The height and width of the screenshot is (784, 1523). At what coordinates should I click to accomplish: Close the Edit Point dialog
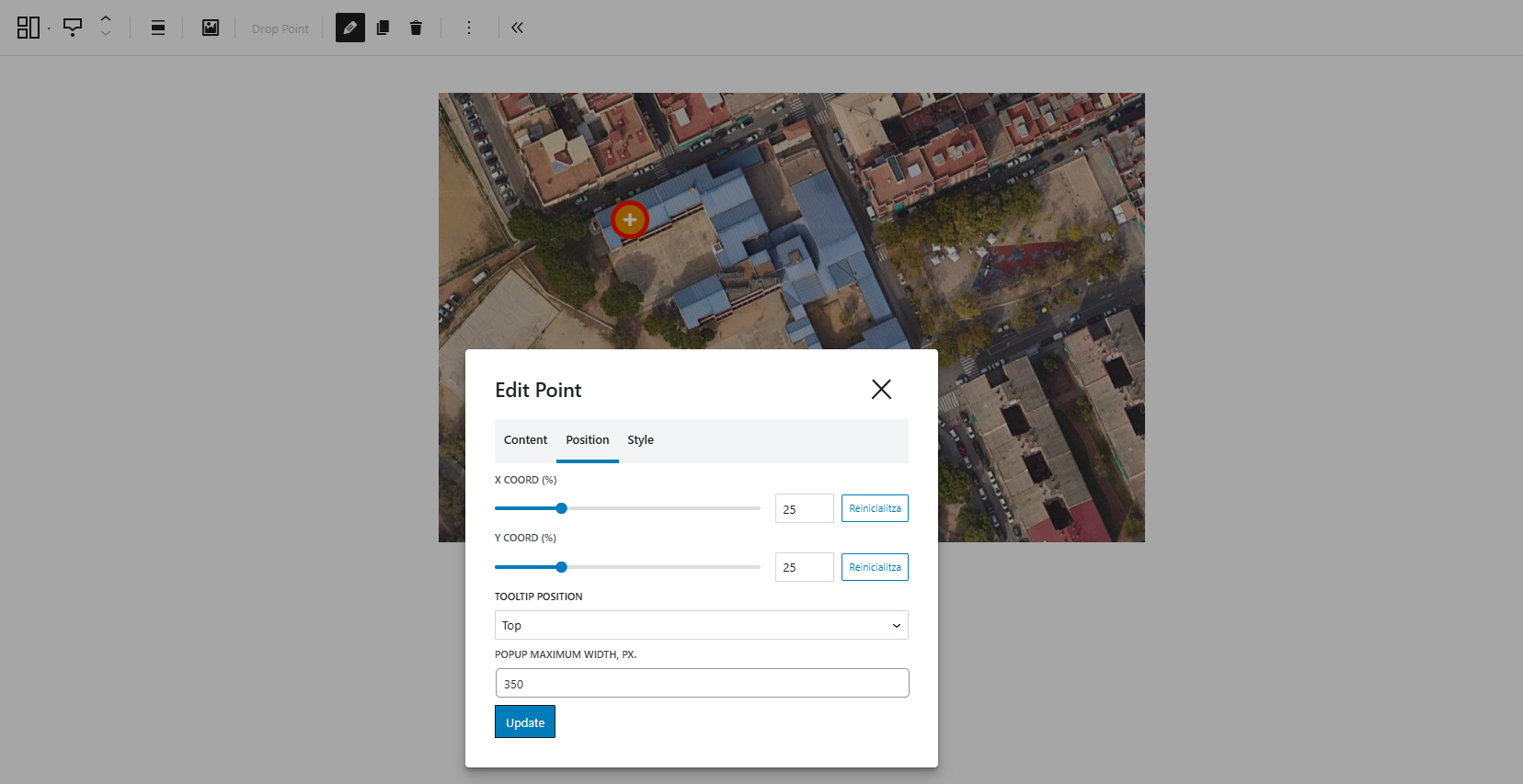click(881, 390)
